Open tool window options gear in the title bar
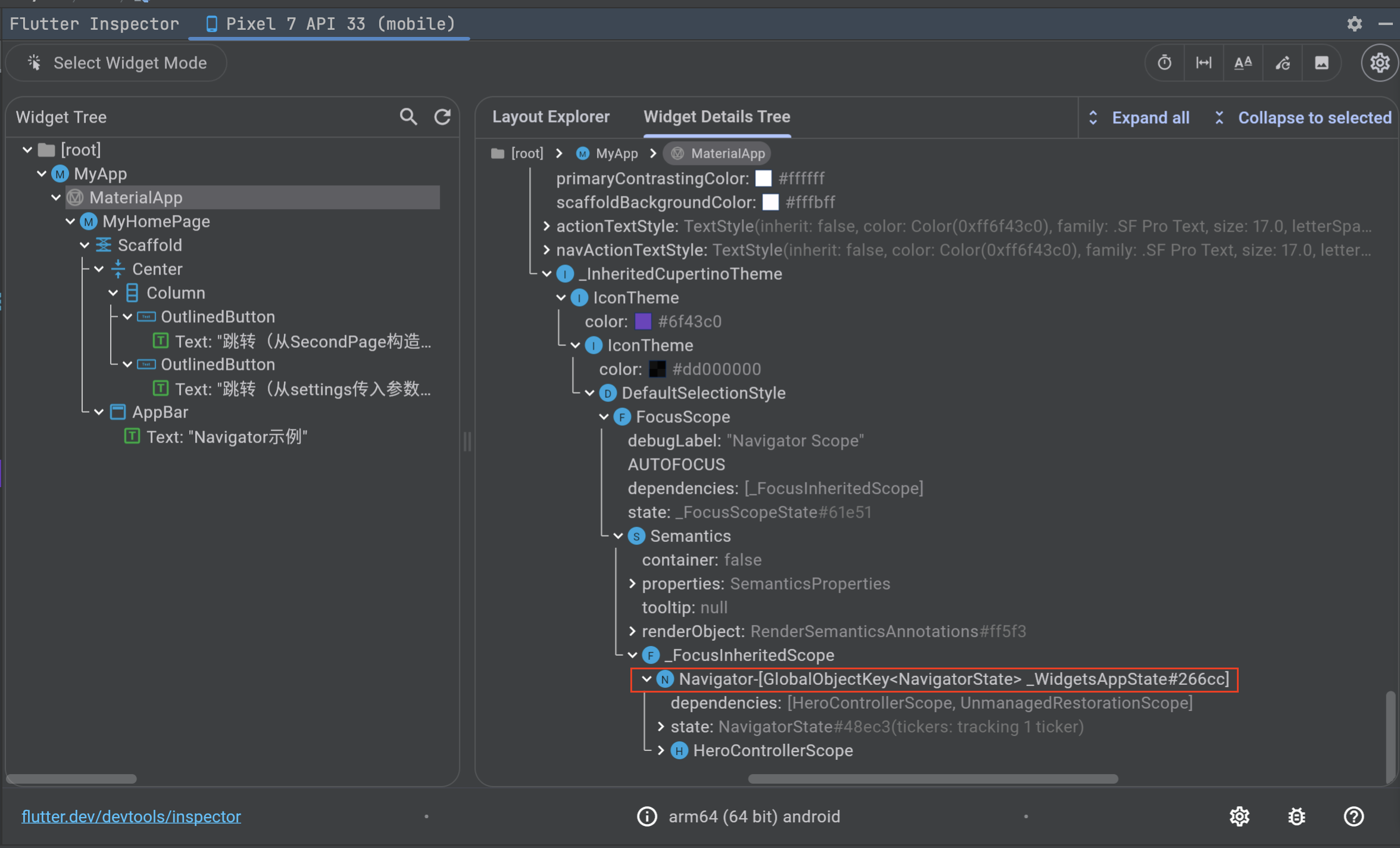 (x=1355, y=24)
